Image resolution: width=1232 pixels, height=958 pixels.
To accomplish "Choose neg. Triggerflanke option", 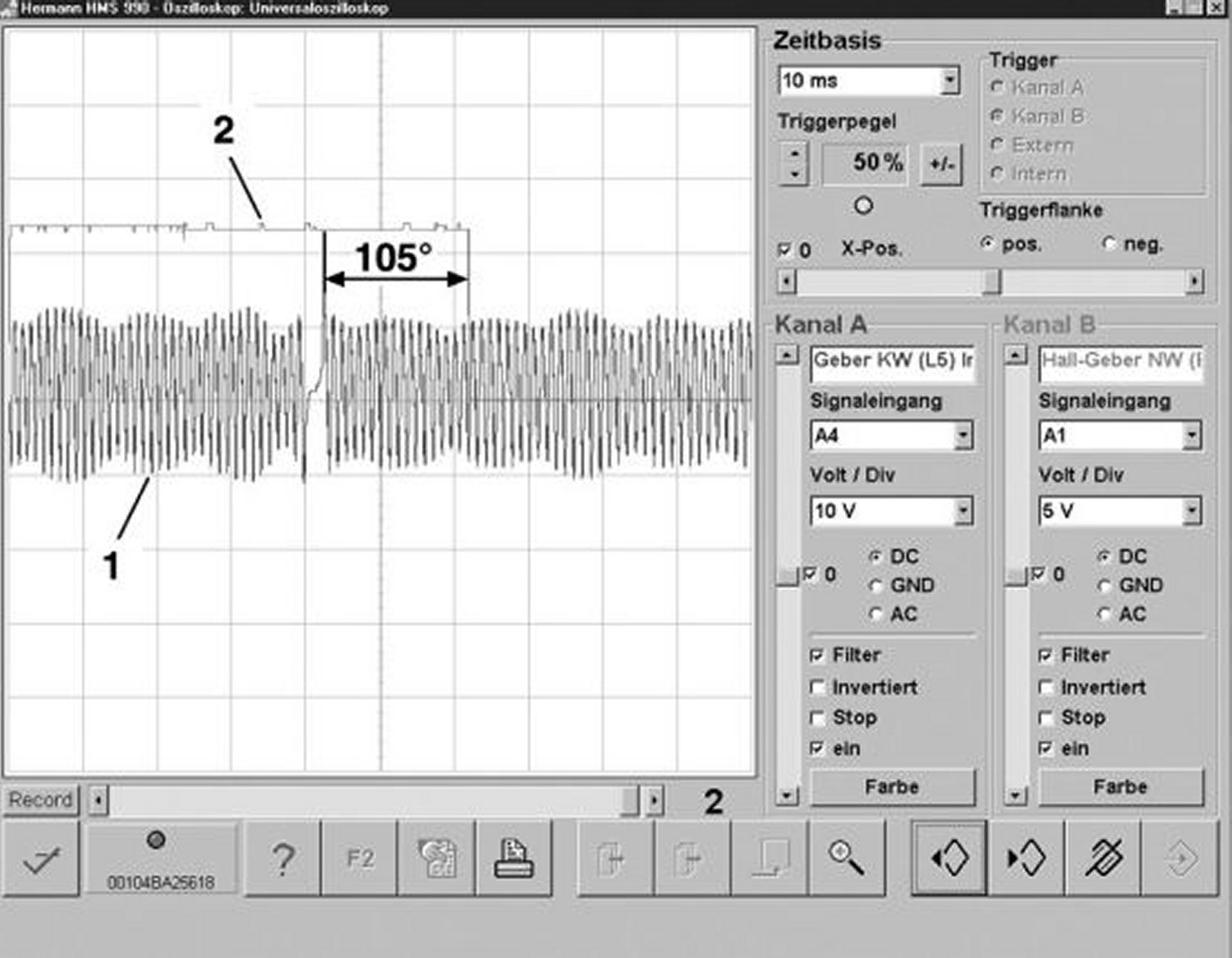I will 1109,244.
